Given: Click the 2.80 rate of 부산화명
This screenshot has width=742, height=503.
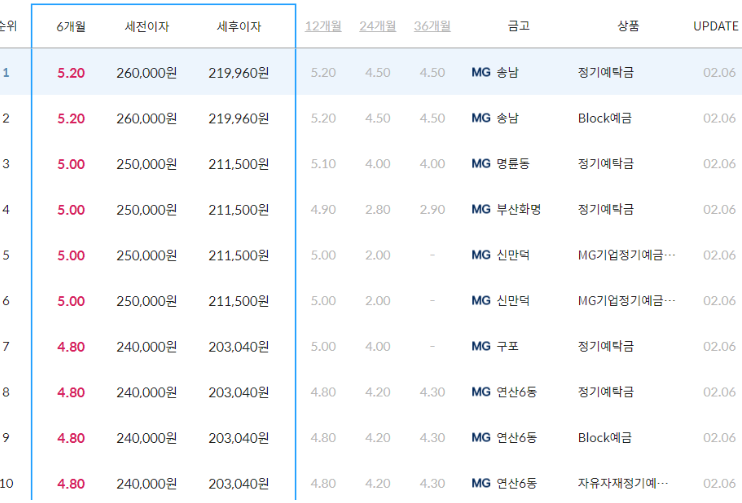Looking at the screenshot, I should (x=378, y=210).
